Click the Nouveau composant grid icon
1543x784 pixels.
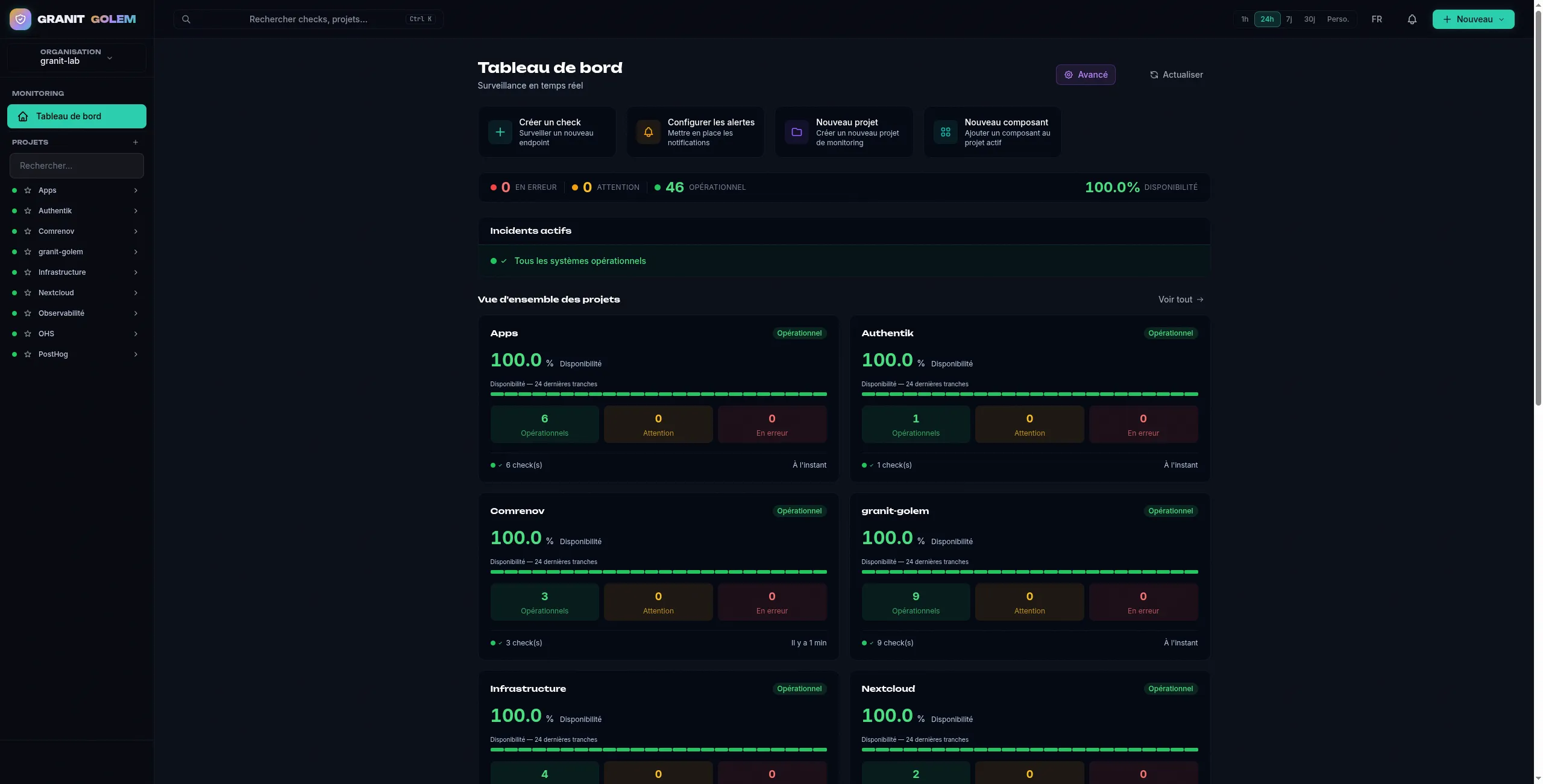(x=946, y=132)
